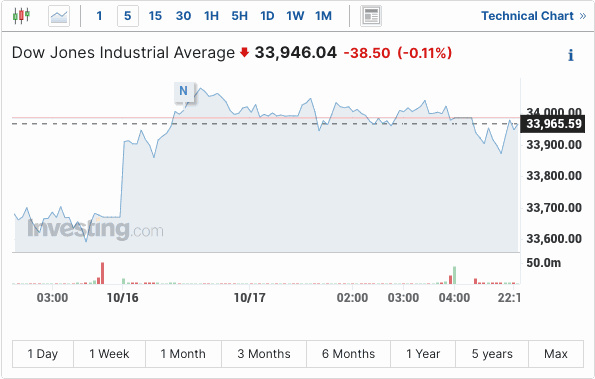Screen dimensions: 595x379
Task: Click the 33,900.00 axis label
Action: click(554, 145)
